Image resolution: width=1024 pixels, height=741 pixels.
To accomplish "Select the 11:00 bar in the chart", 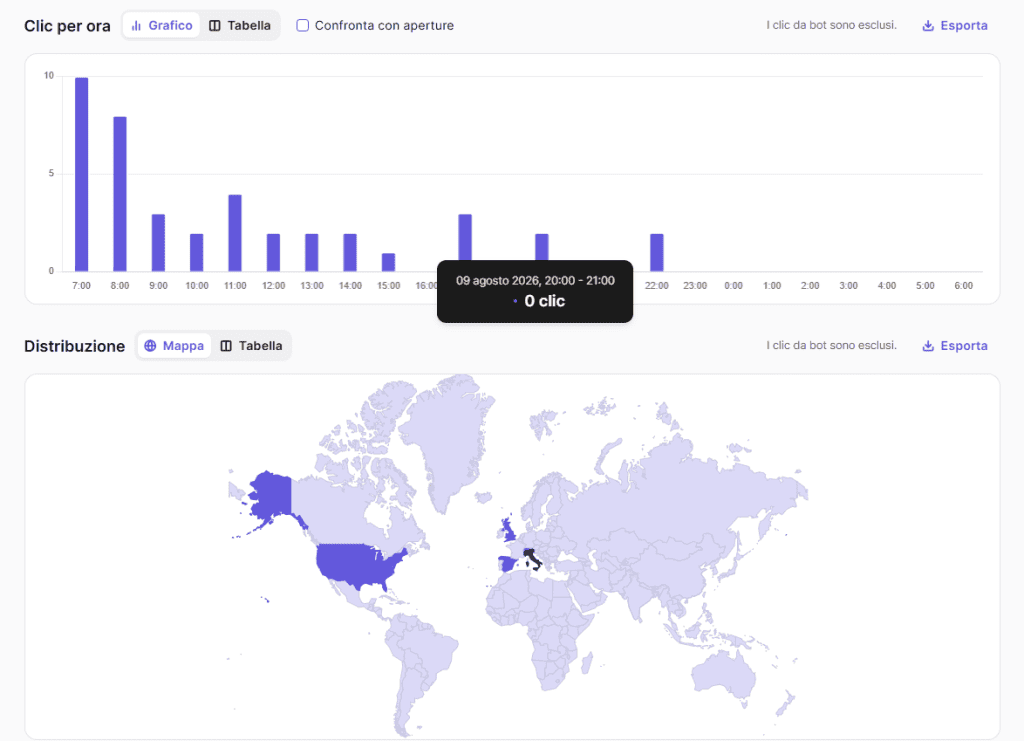I will (235, 232).
